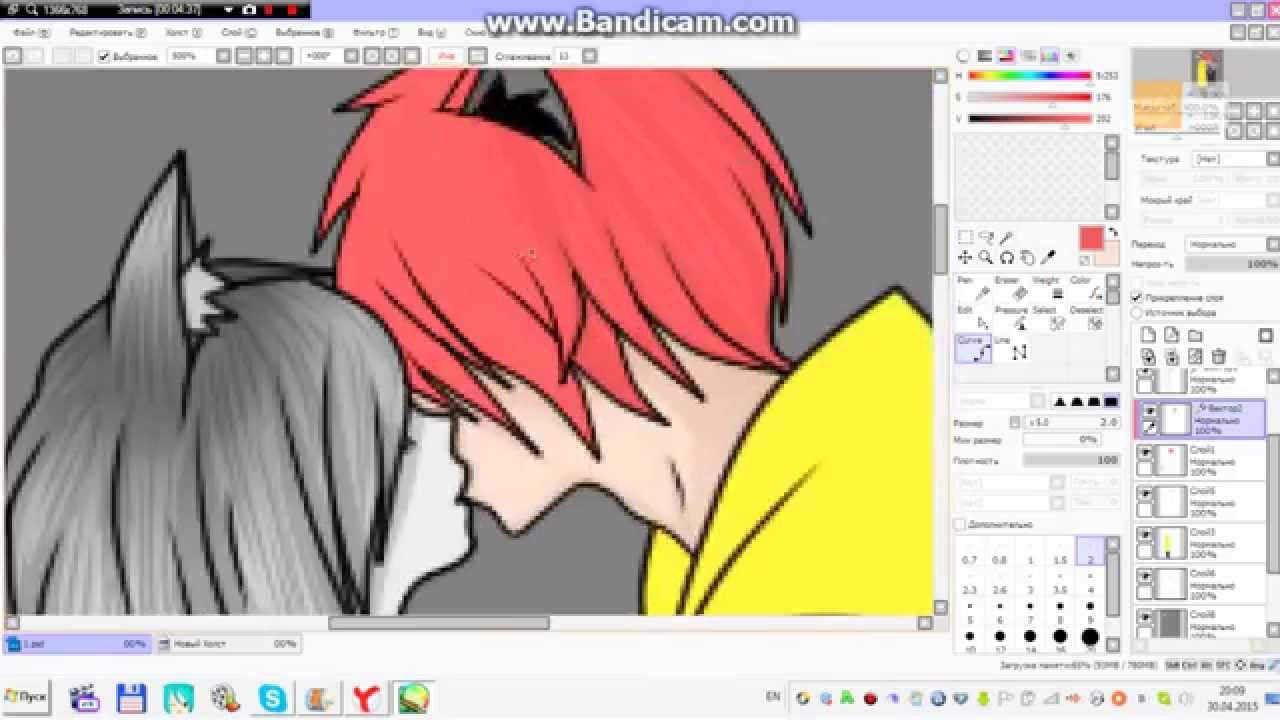Open the Перевод blend mode dropdown

tap(1232, 244)
